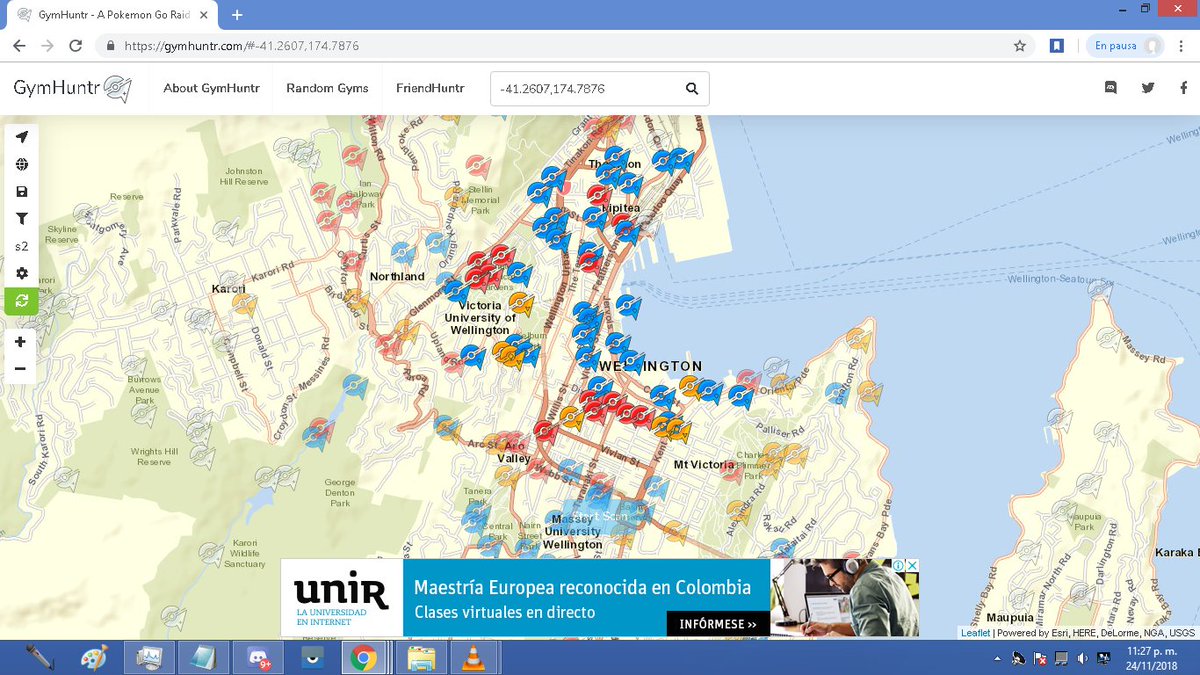1200x675 pixels.
Task: Click the GymHuntr logo
Action: pos(72,88)
